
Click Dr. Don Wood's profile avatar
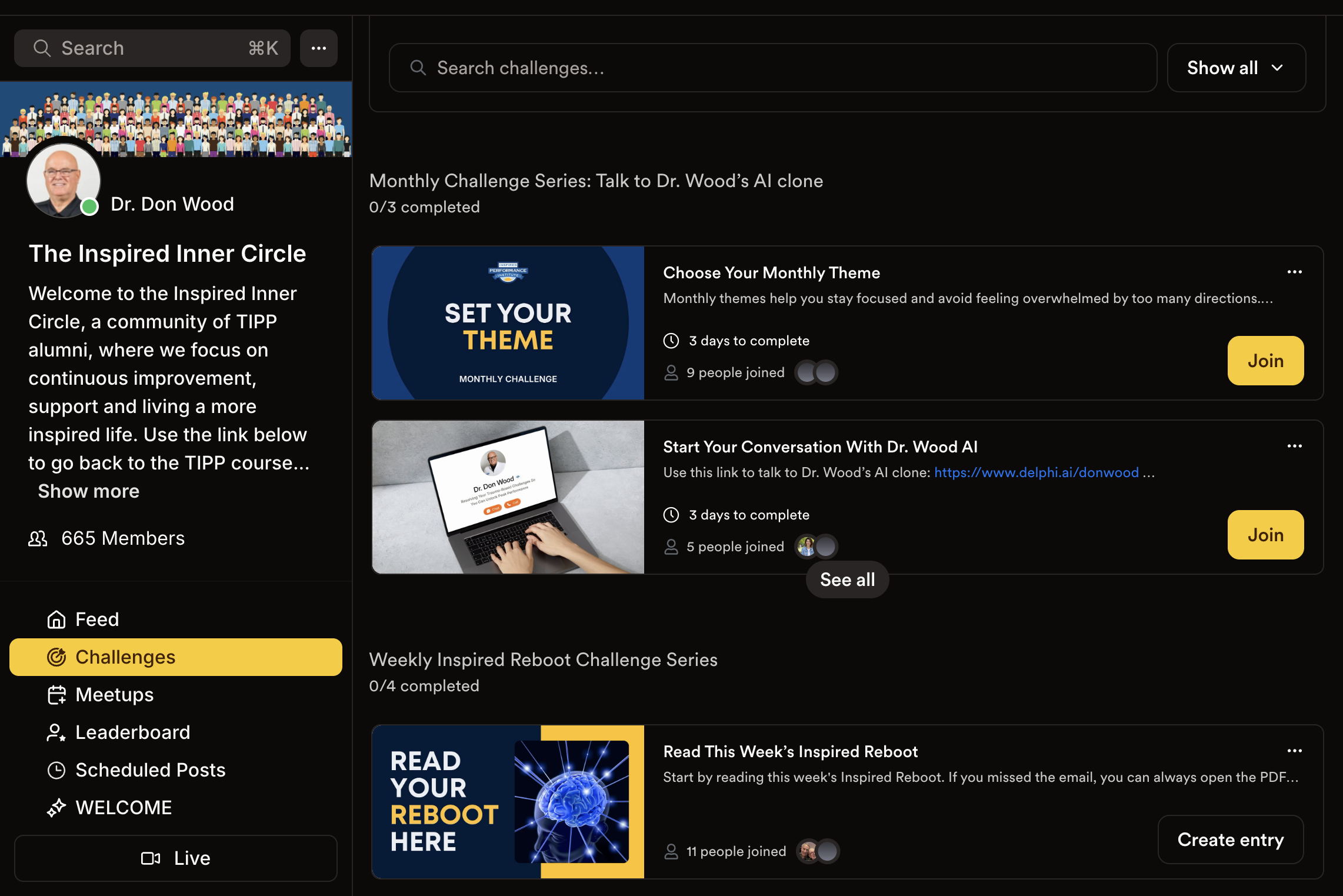[63, 181]
